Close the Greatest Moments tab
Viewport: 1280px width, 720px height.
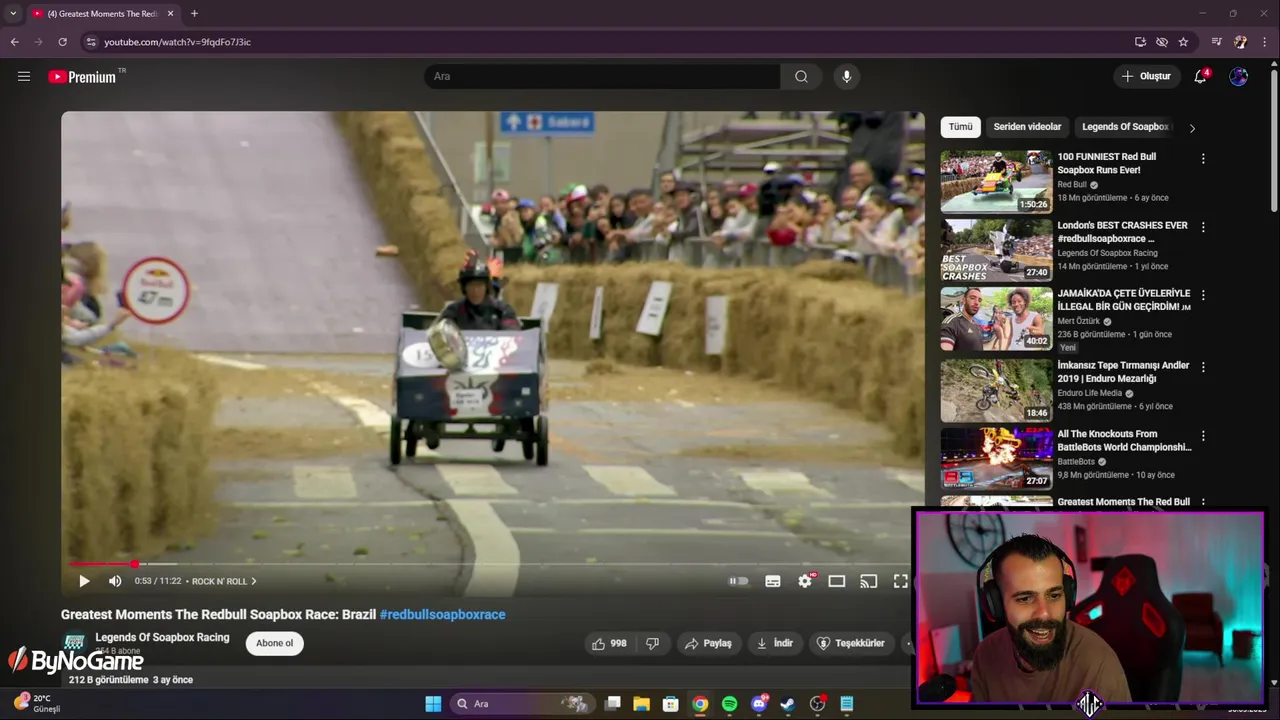(x=170, y=14)
